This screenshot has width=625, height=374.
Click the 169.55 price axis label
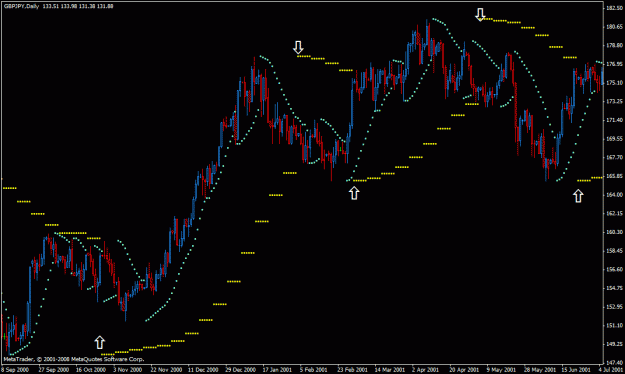point(614,139)
